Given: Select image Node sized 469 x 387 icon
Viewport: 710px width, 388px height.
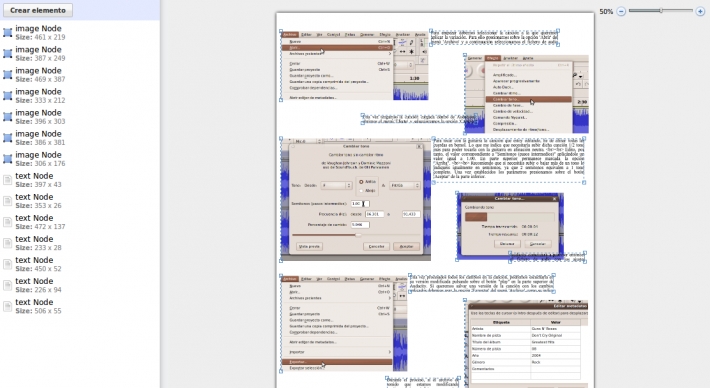Looking at the screenshot, I should pyautogui.click(x=8, y=75).
